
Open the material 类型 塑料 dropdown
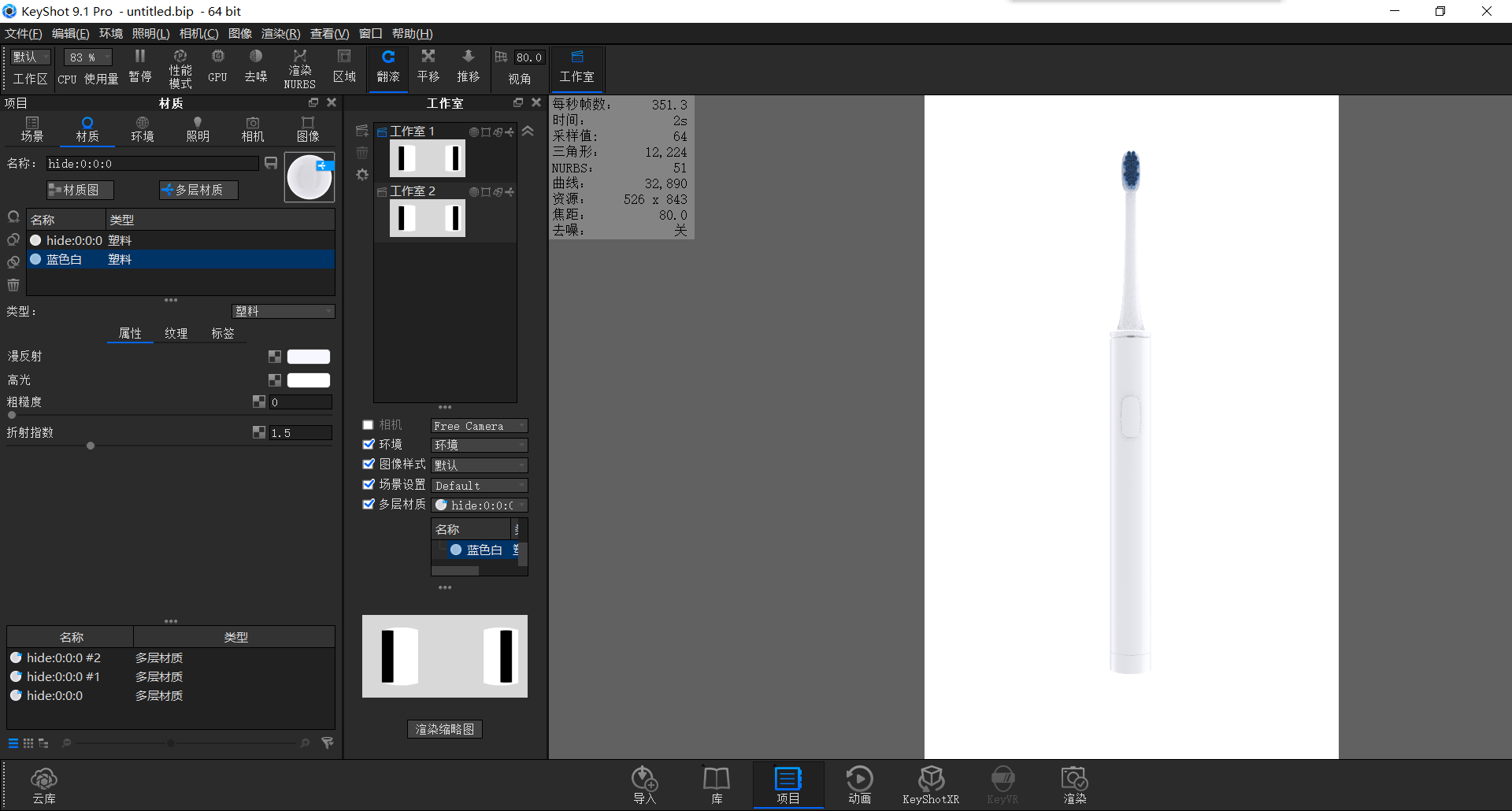click(x=283, y=311)
